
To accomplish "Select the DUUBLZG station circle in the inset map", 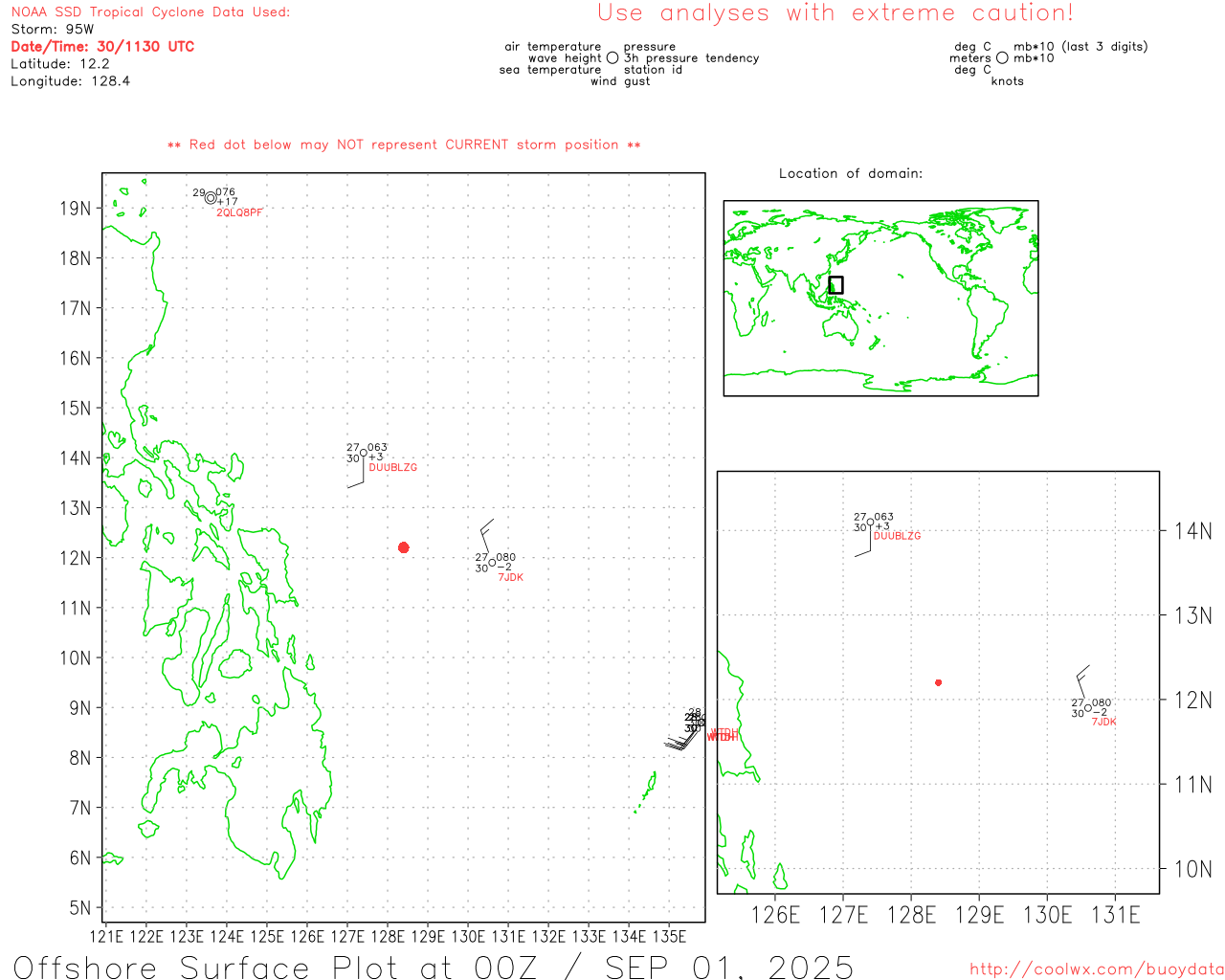I will coord(870,523).
